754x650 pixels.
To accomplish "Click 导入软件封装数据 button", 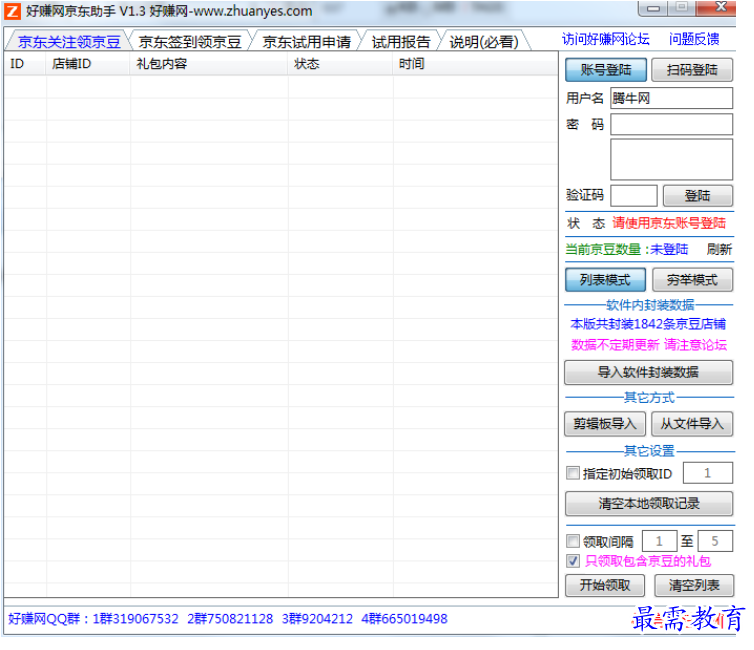I will [648, 373].
